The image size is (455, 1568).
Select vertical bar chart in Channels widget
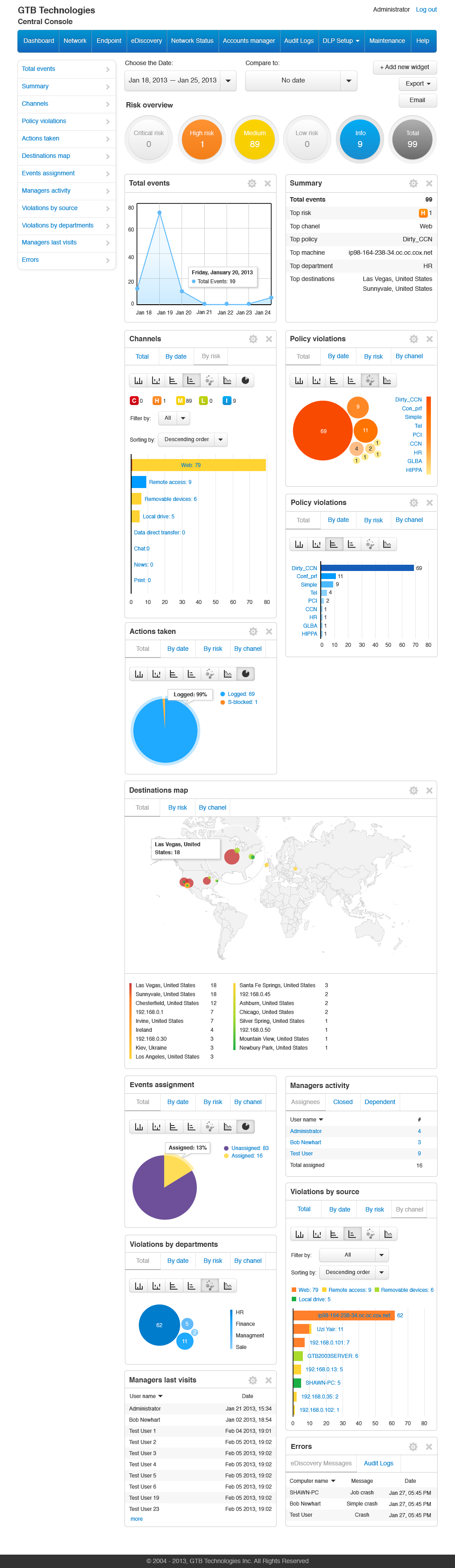138,381
